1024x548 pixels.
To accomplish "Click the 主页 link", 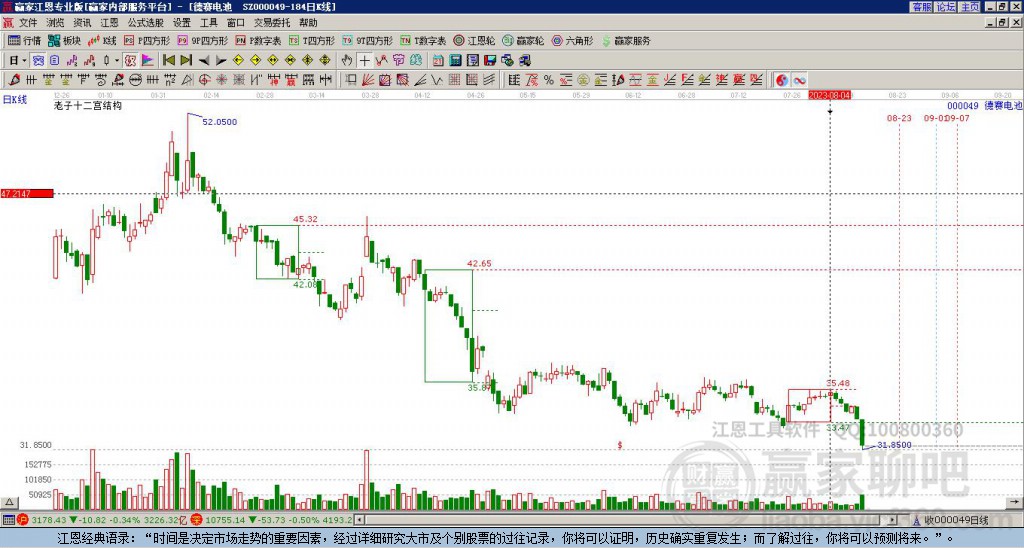I will tap(969, 7).
